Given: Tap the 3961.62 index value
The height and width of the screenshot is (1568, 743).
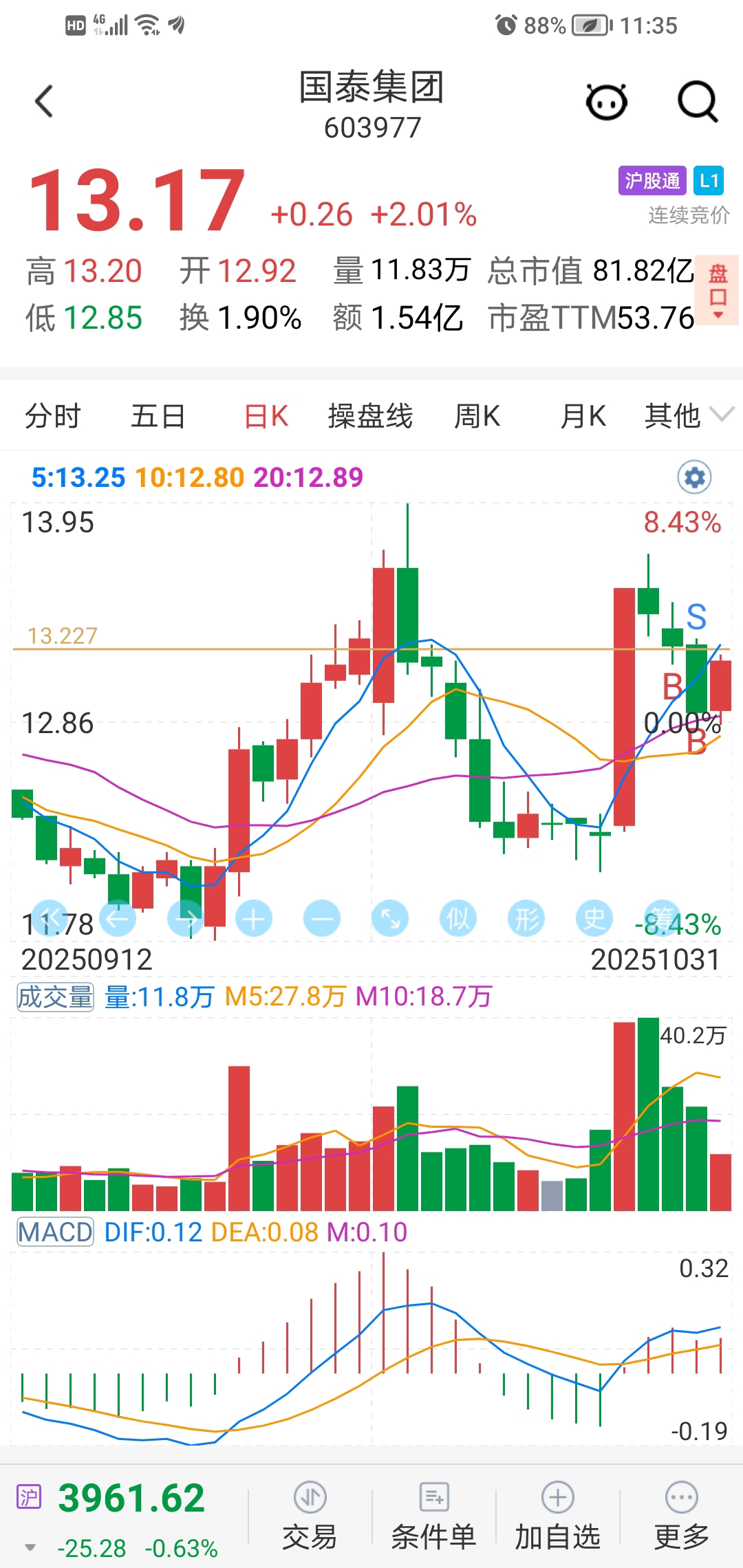Looking at the screenshot, I should (x=131, y=1498).
